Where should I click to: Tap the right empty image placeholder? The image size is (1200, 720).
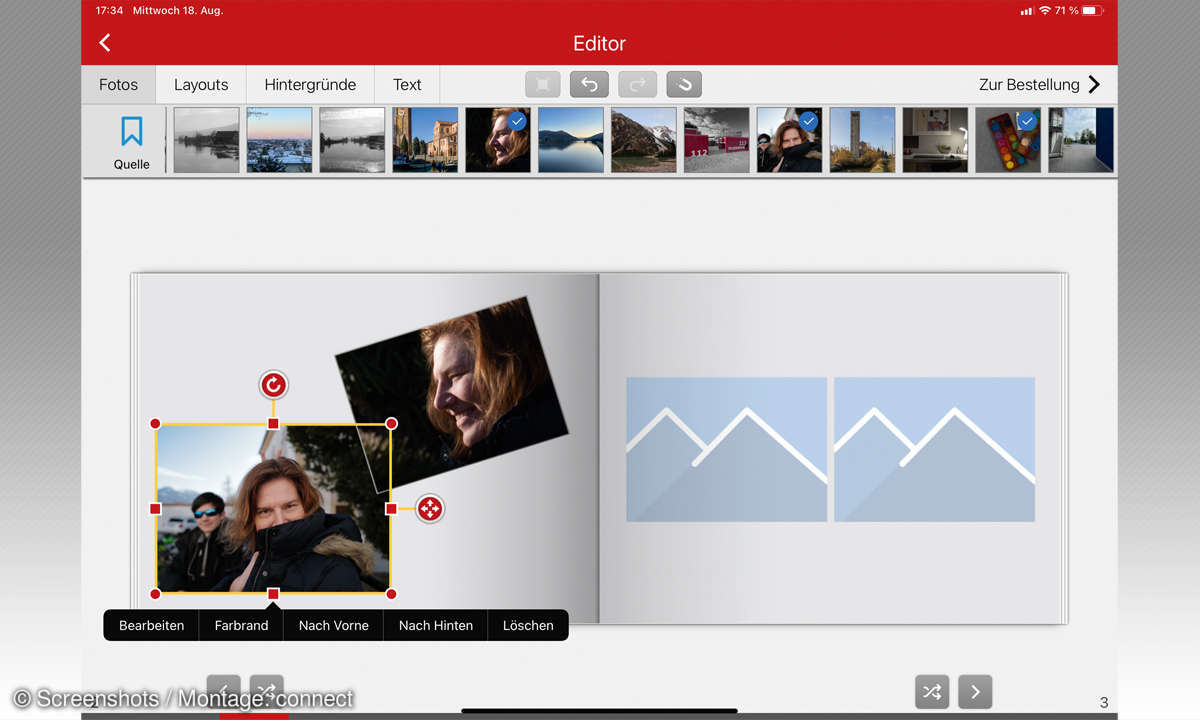pos(934,449)
